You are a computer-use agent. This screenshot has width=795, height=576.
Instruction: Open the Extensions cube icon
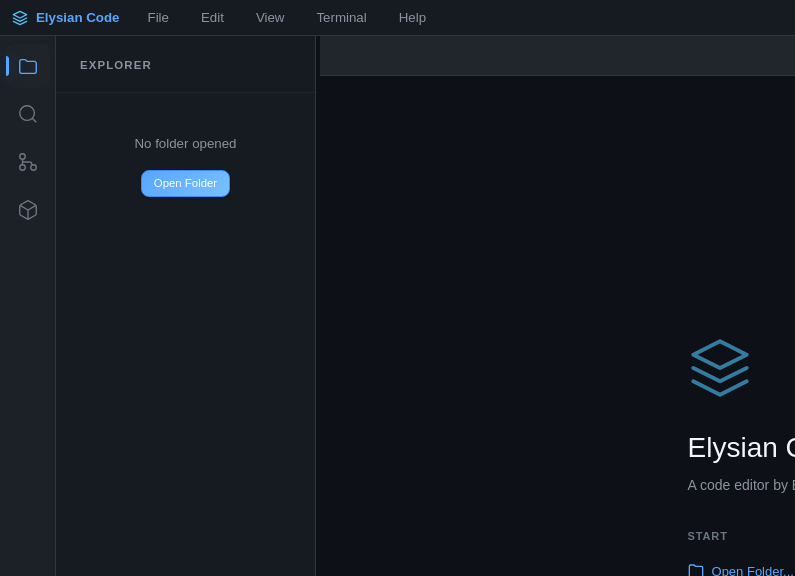click(x=28, y=210)
